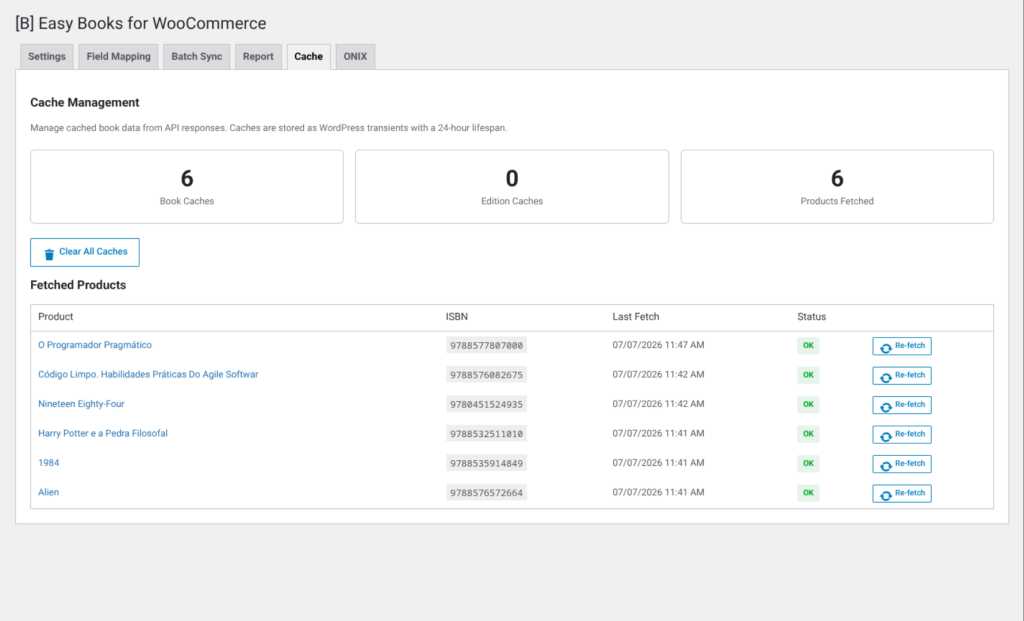Click ISBN 9788532511010
The height and width of the screenshot is (621, 1024).
[487, 434]
